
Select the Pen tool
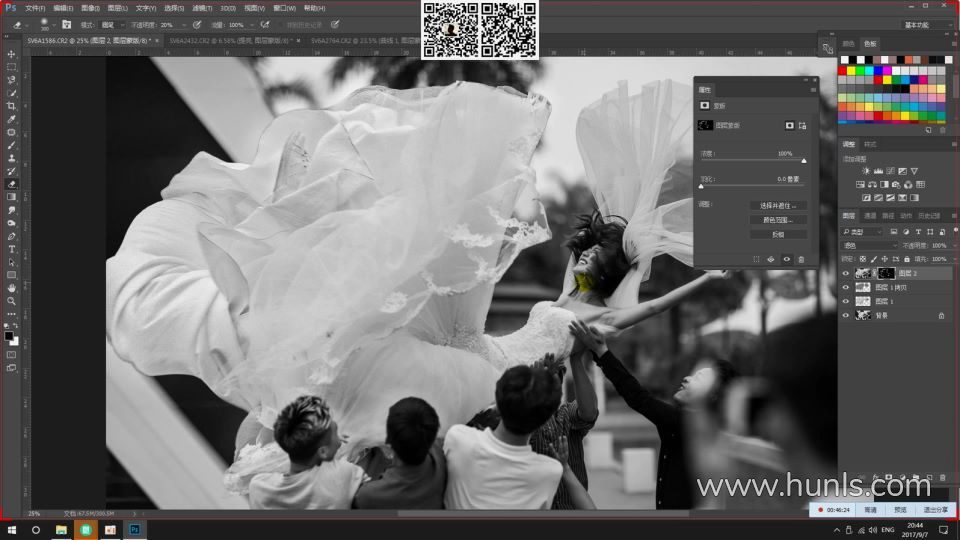click(x=12, y=236)
